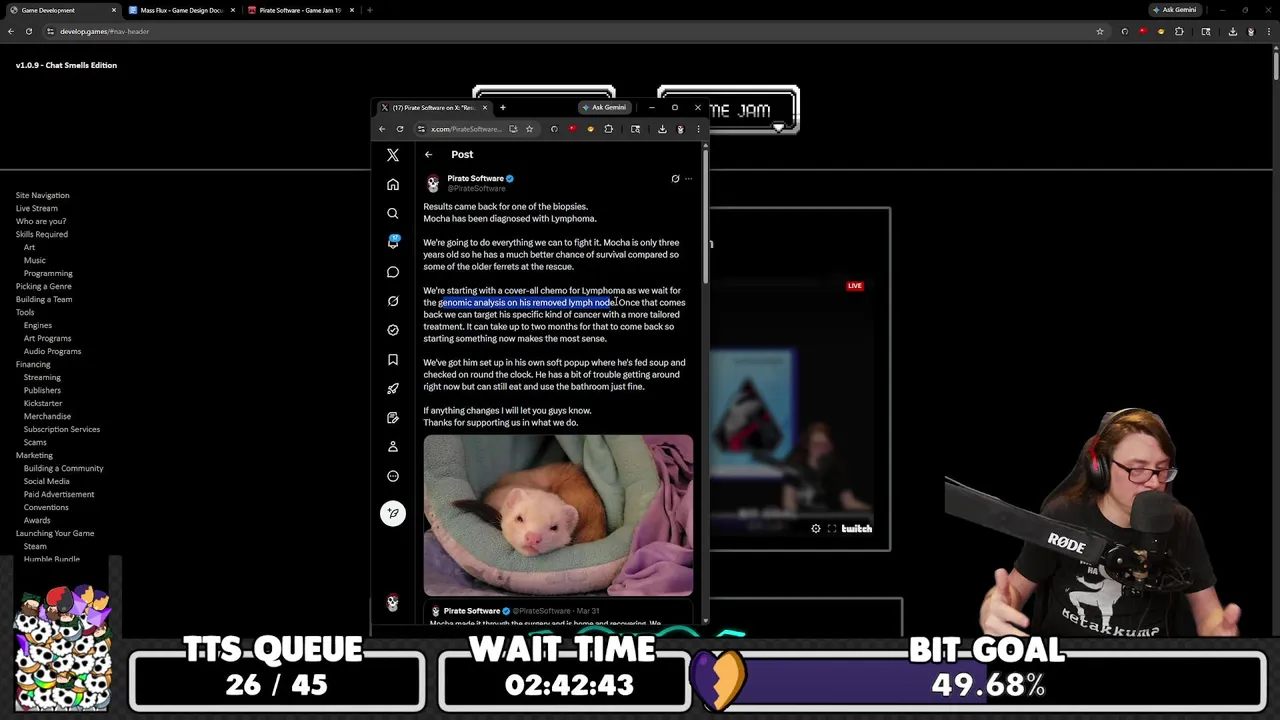Open X profile person icon
Viewport: 1280px width, 720px height.
coord(393,446)
